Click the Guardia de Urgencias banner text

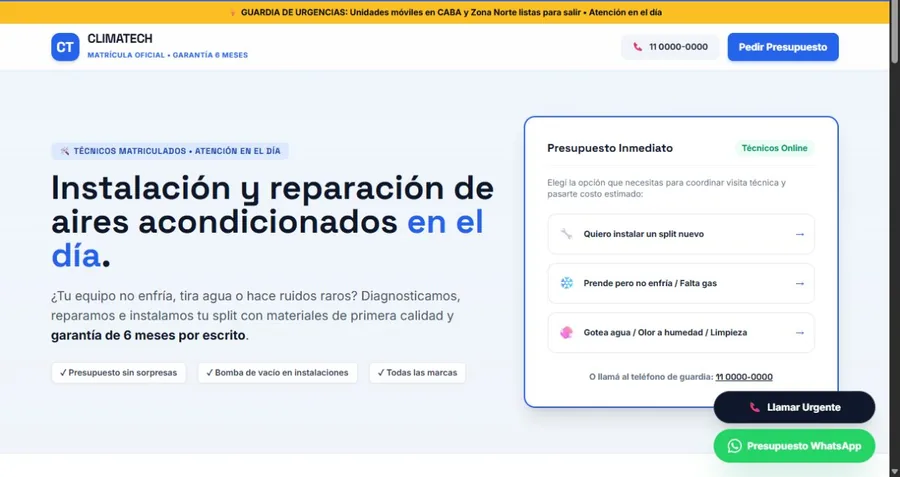(x=451, y=12)
